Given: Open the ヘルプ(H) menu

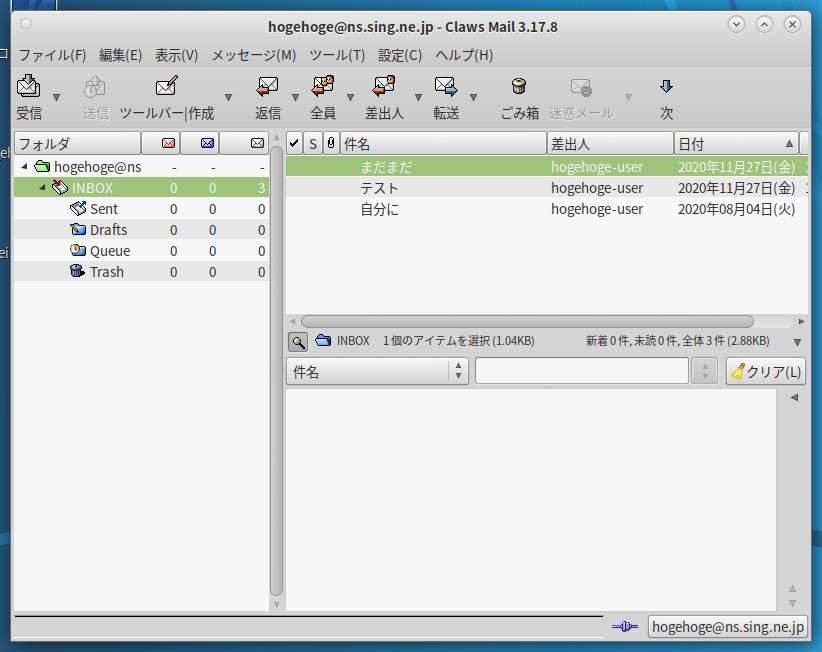Looking at the screenshot, I should [464, 55].
